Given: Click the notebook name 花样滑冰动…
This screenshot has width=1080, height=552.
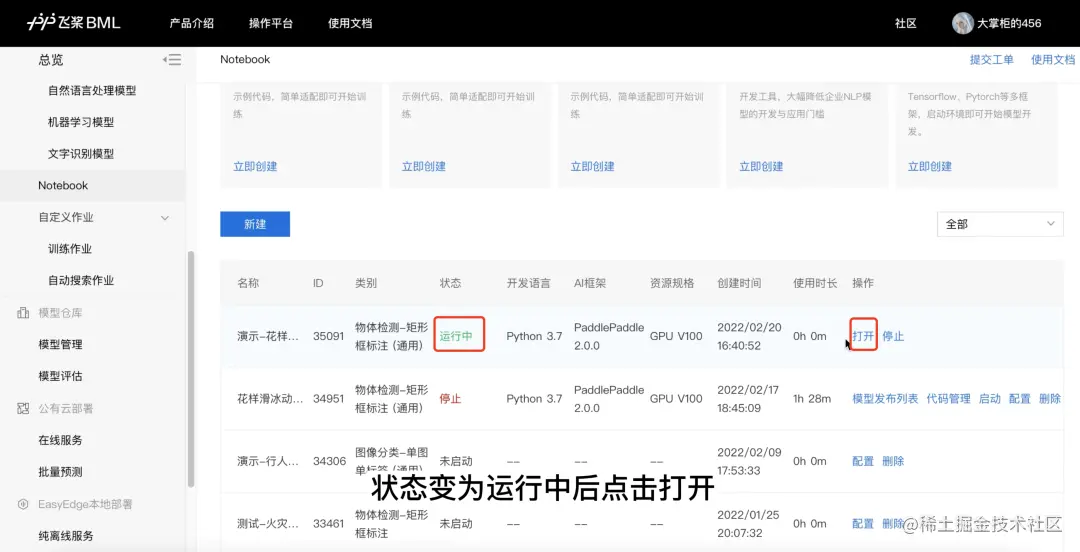Looking at the screenshot, I should pyautogui.click(x=270, y=398).
